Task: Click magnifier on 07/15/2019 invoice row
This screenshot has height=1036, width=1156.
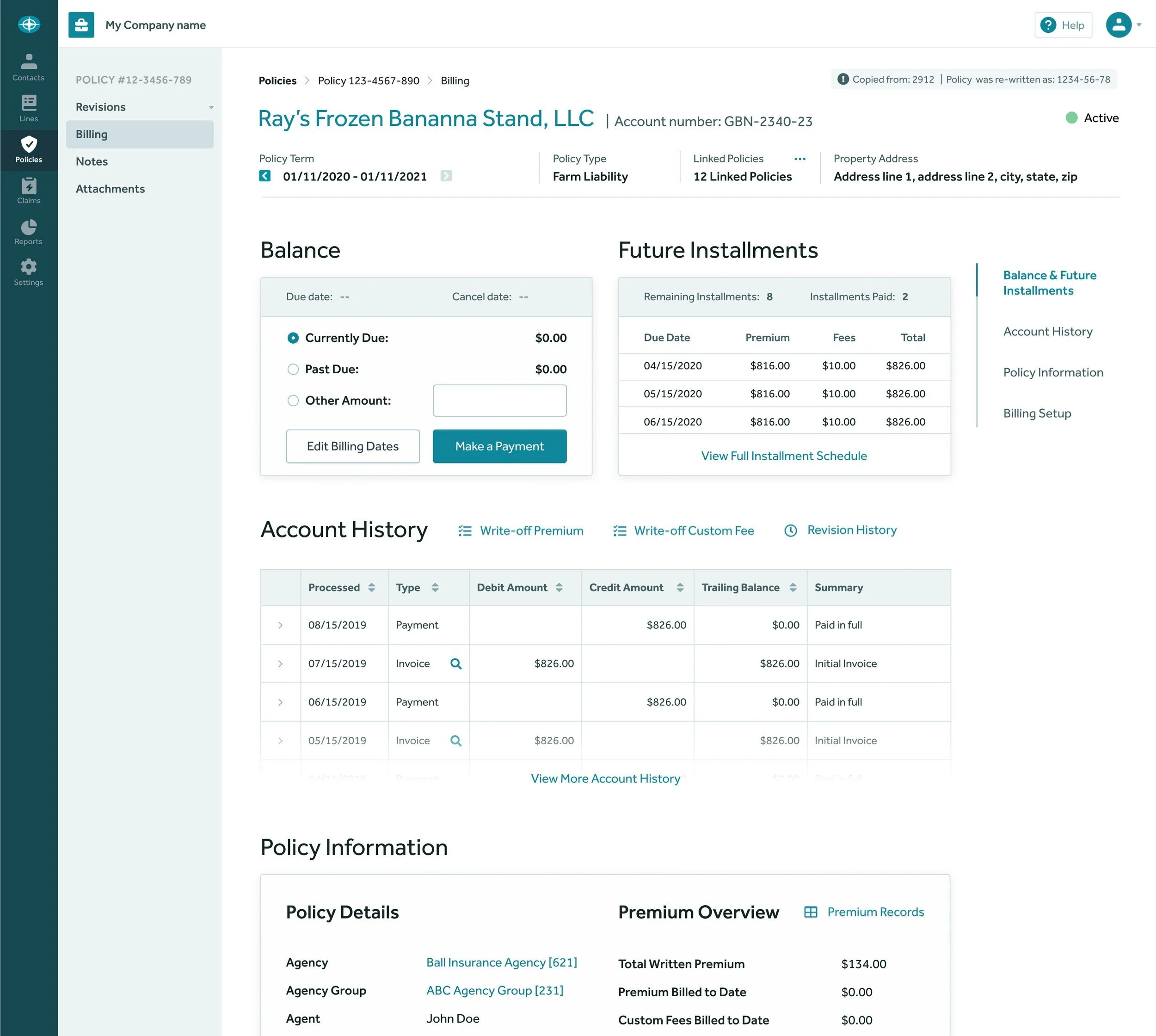Action: pos(456,664)
